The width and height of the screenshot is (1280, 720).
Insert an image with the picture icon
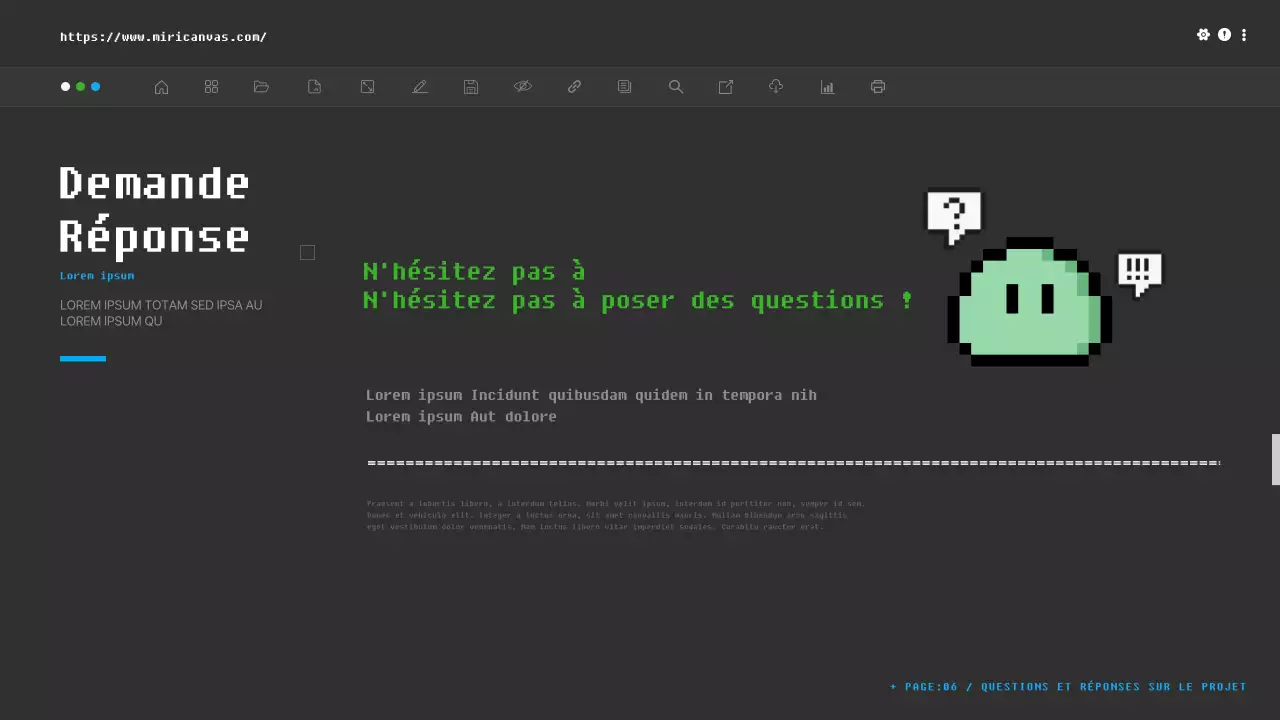367,87
